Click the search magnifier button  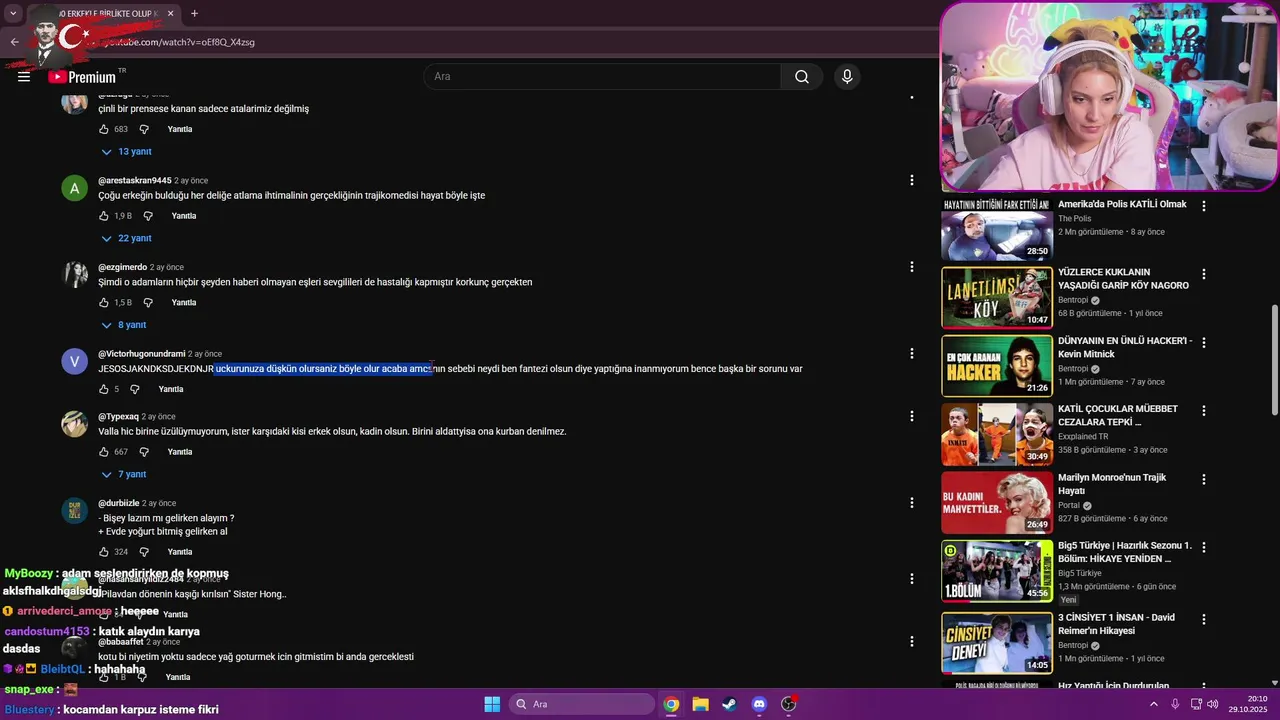tap(802, 77)
